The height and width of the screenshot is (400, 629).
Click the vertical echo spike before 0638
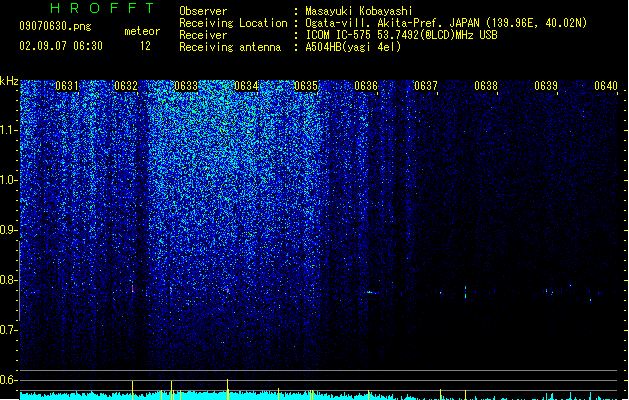point(465,292)
